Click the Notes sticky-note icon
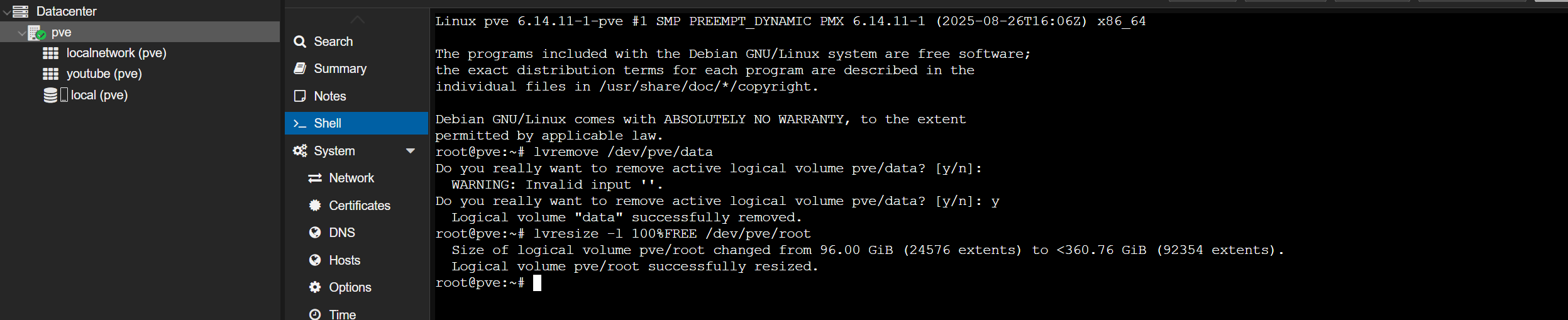The image size is (1568, 320). (300, 96)
